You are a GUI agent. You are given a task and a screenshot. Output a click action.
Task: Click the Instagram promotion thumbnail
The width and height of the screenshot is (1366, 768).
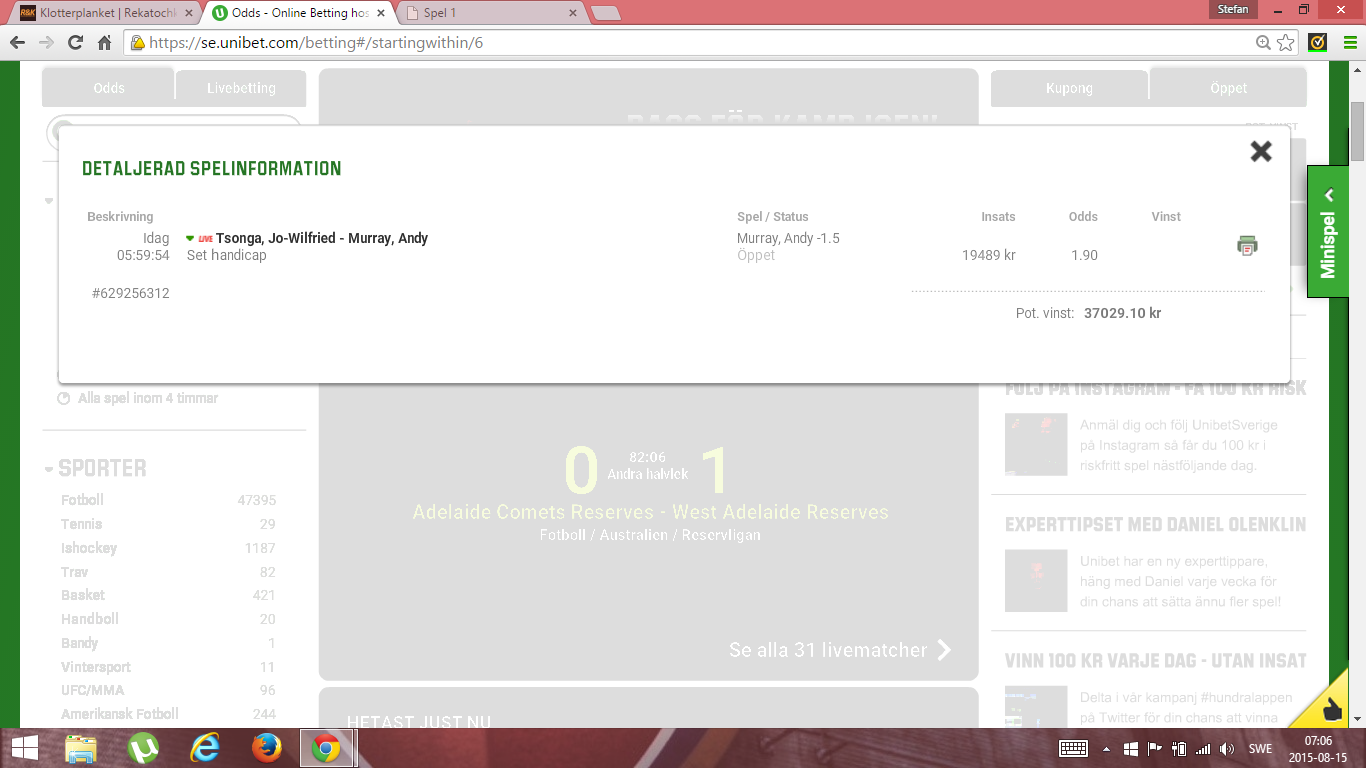click(1036, 444)
